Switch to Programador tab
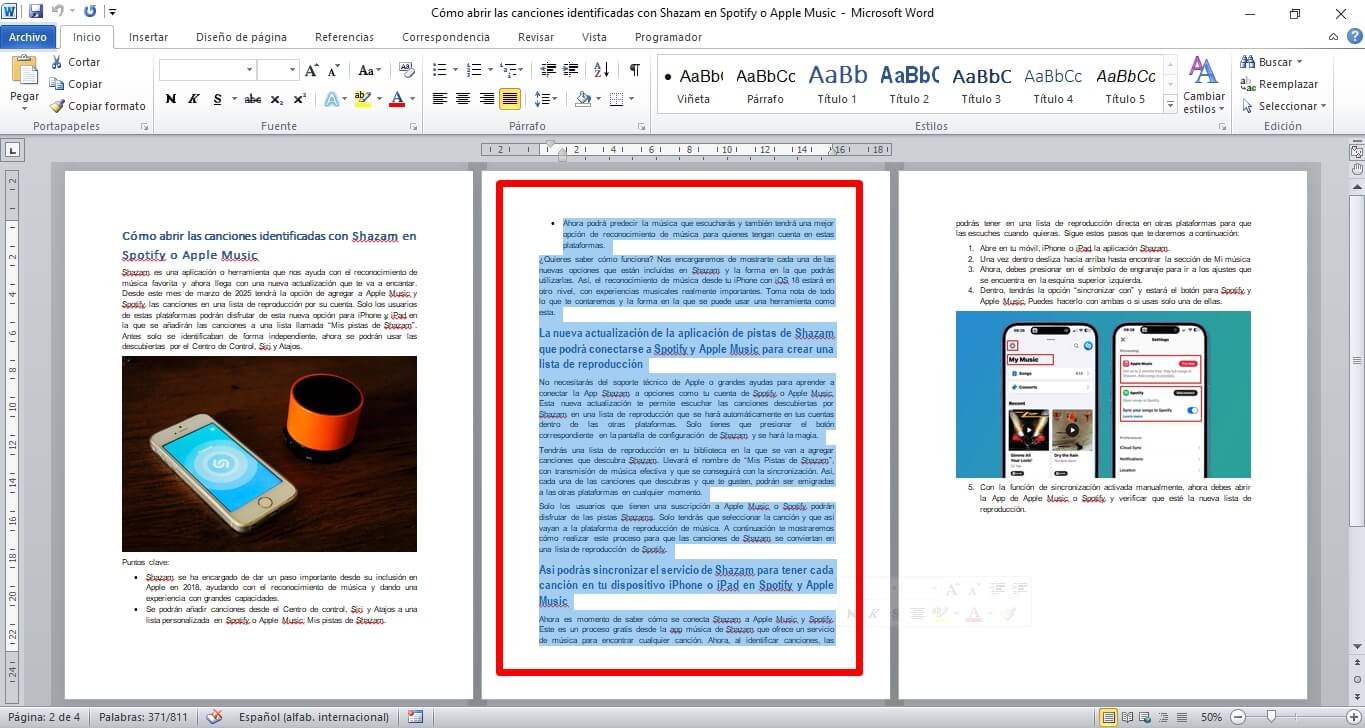Screen dimensions: 1365x728 [668, 37]
